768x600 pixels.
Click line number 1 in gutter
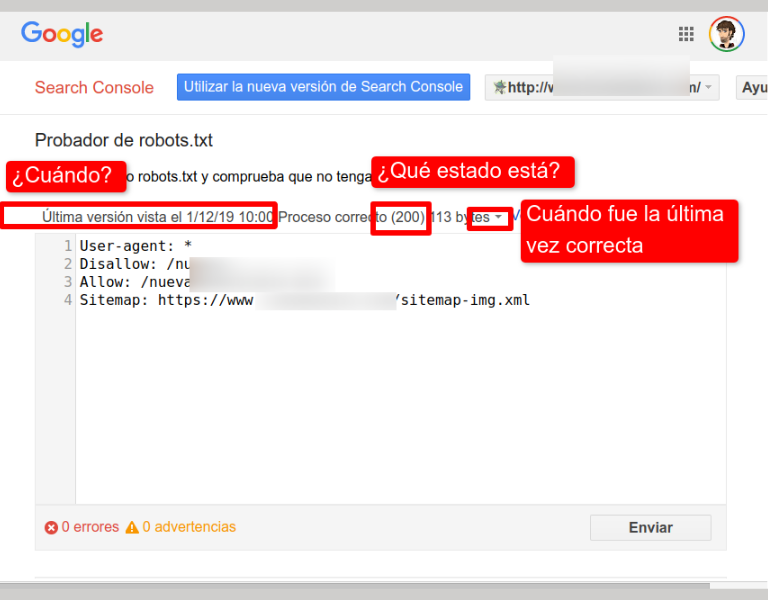[68, 246]
